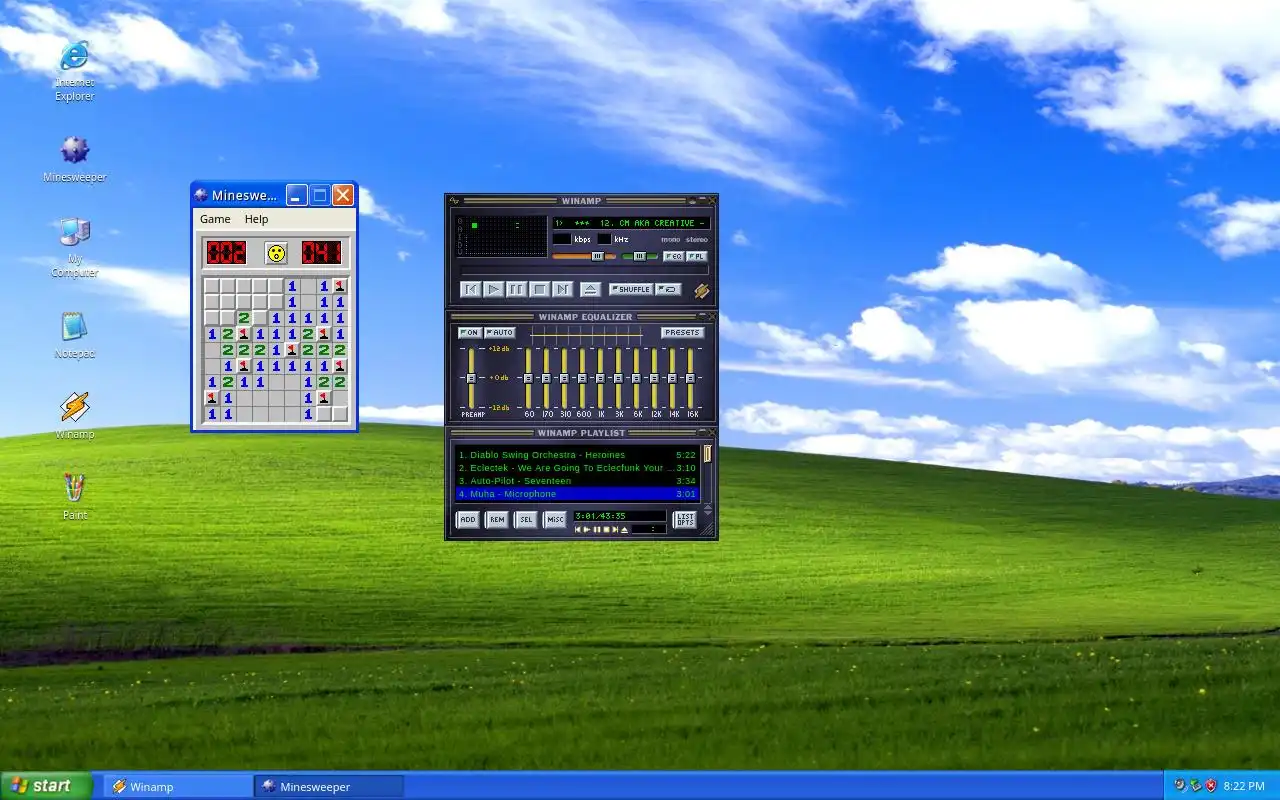Turn the equalizer ON button

click(470, 332)
